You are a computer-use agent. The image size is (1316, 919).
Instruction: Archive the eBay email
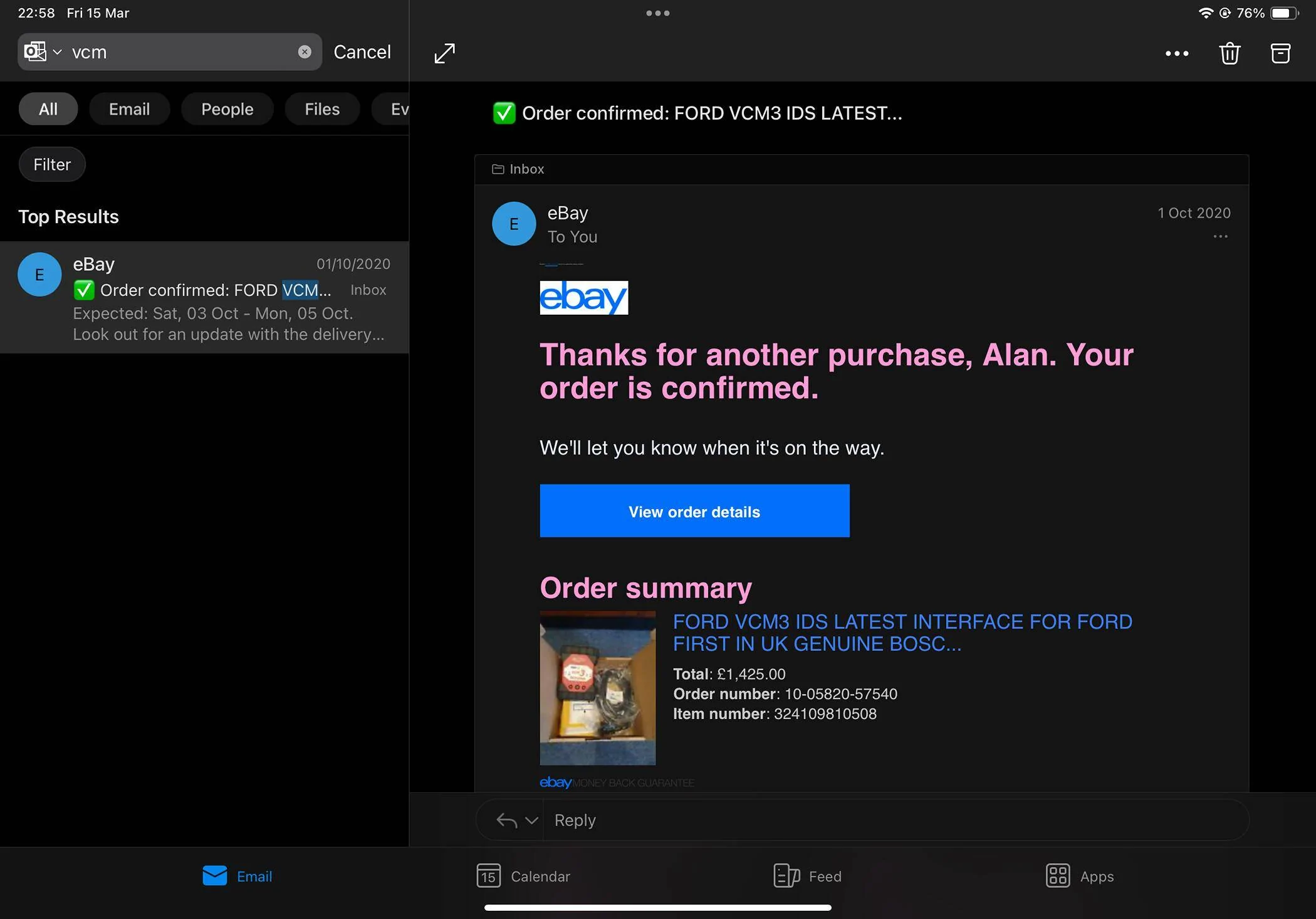(x=1280, y=53)
